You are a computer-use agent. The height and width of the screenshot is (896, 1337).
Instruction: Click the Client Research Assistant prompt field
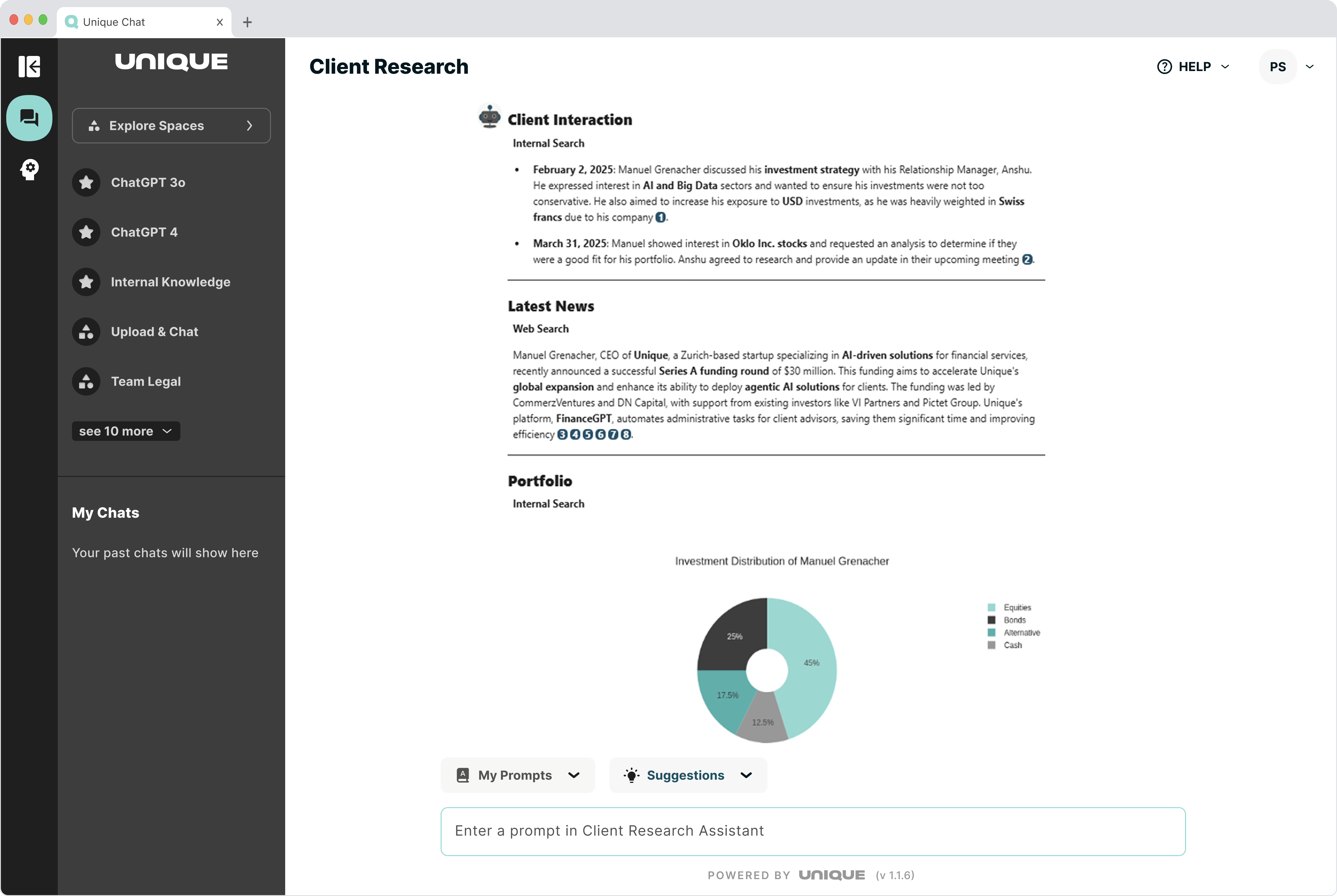click(812, 831)
